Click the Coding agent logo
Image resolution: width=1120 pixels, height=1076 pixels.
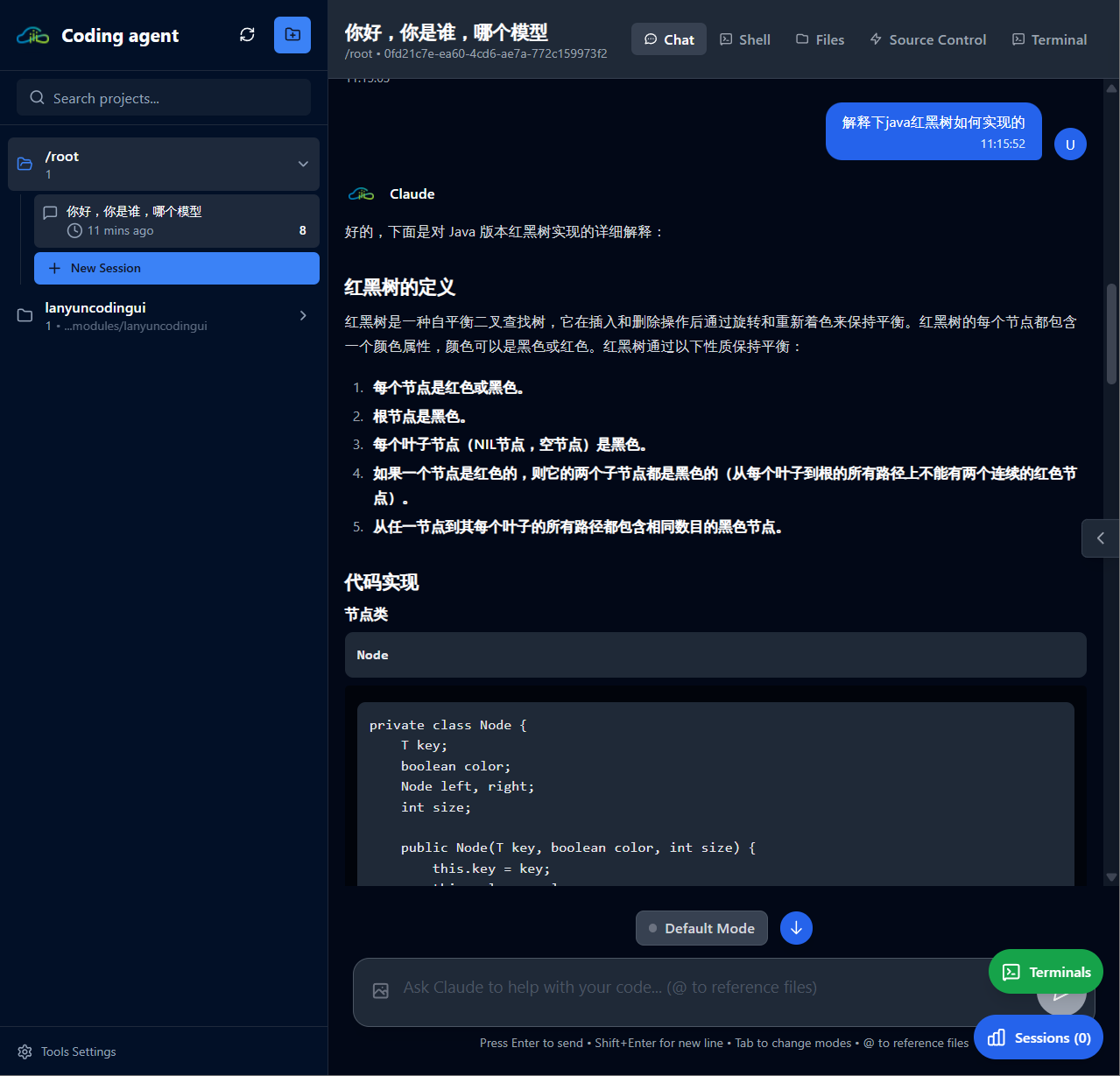pyautogui.click(x=33, y=36)
